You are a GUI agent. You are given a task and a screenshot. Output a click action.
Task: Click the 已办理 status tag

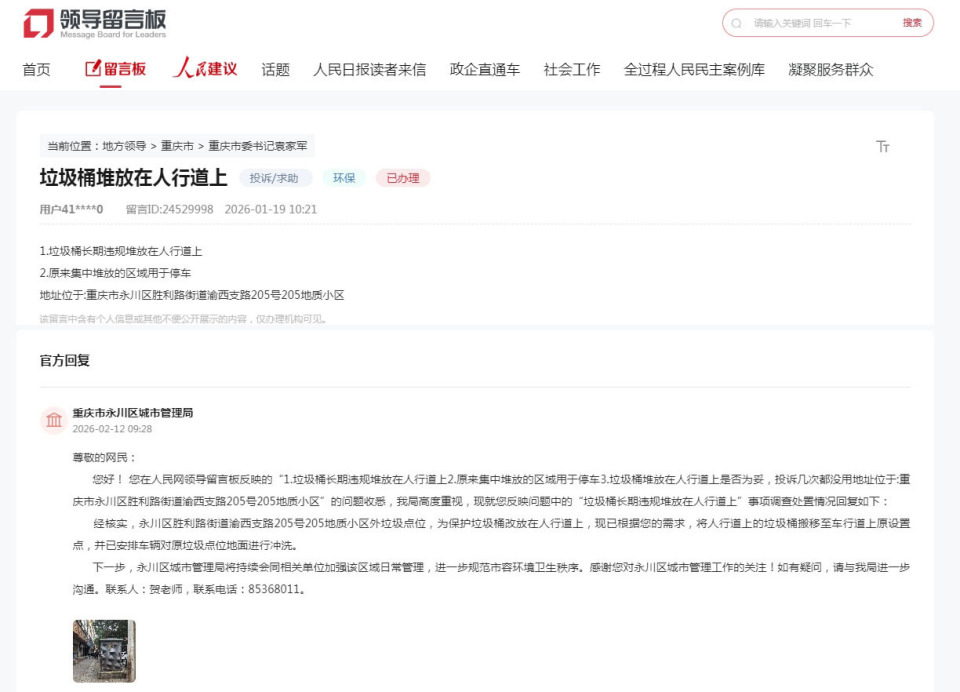[x=401, y=177]
